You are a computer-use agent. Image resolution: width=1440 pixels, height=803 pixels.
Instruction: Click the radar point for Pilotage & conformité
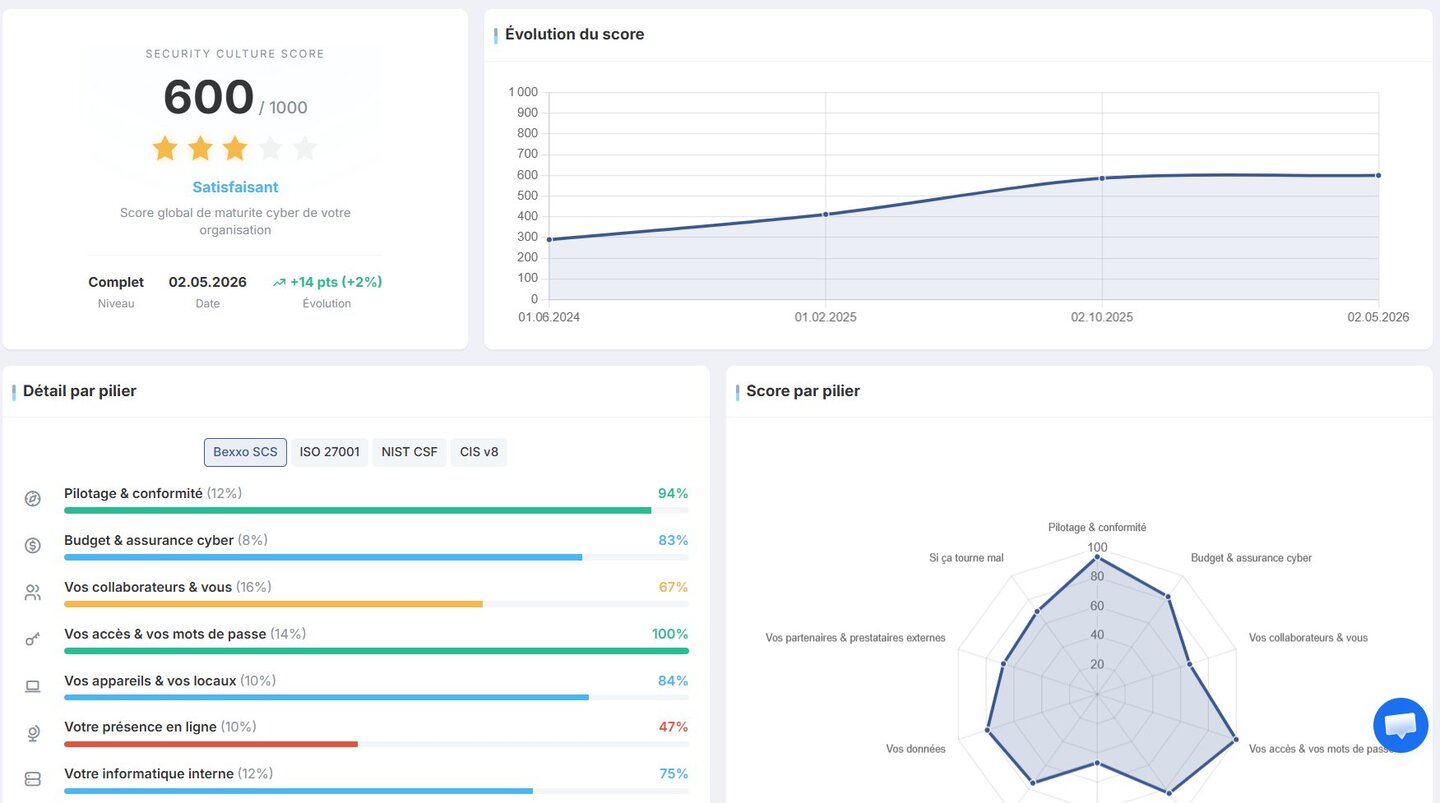[1097, 557]
